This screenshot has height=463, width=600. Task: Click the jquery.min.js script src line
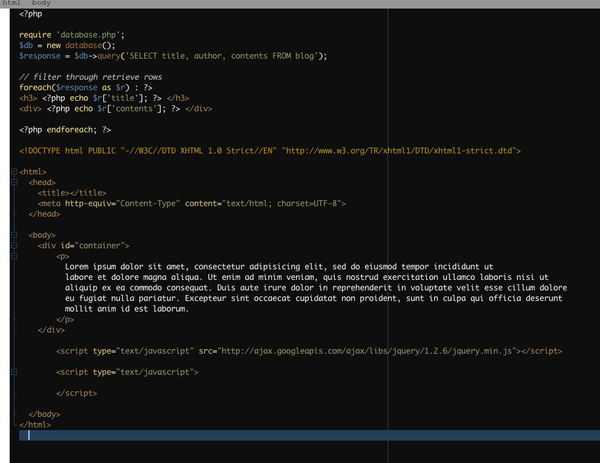(309, 351)
